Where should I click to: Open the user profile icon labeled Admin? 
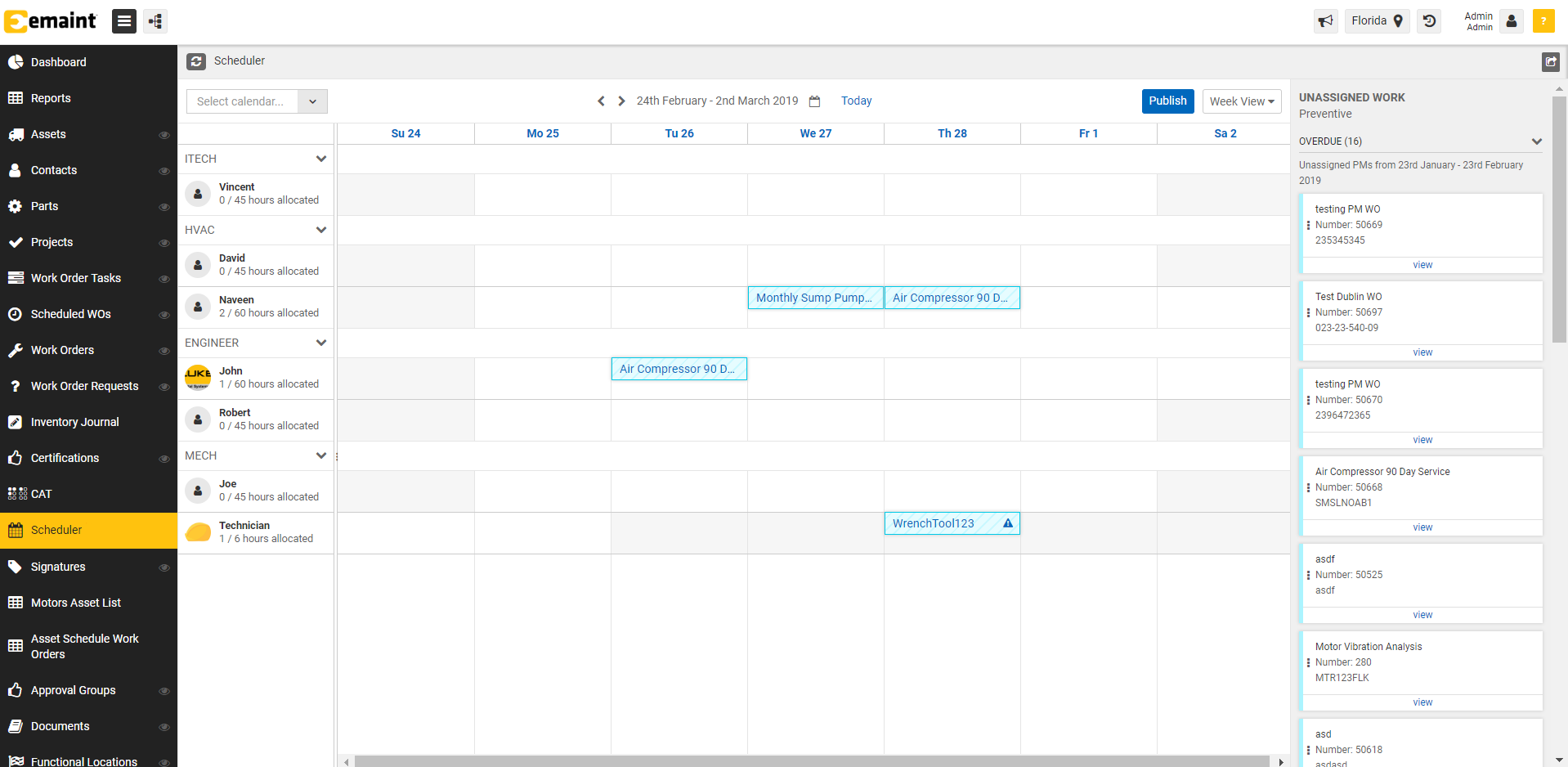pyautogui.click(x=1511, y=20)
